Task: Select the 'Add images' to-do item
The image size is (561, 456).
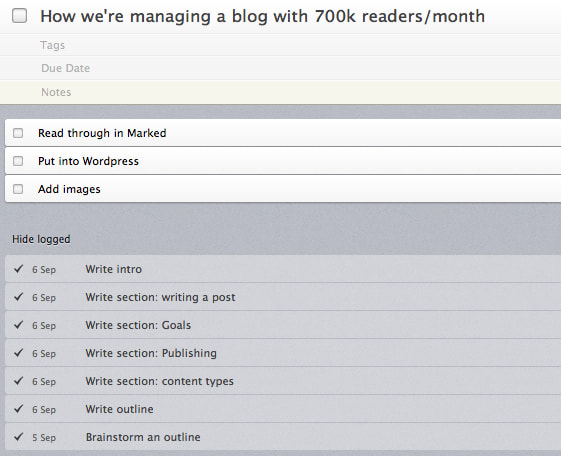Action: click(x=283, y=189)
